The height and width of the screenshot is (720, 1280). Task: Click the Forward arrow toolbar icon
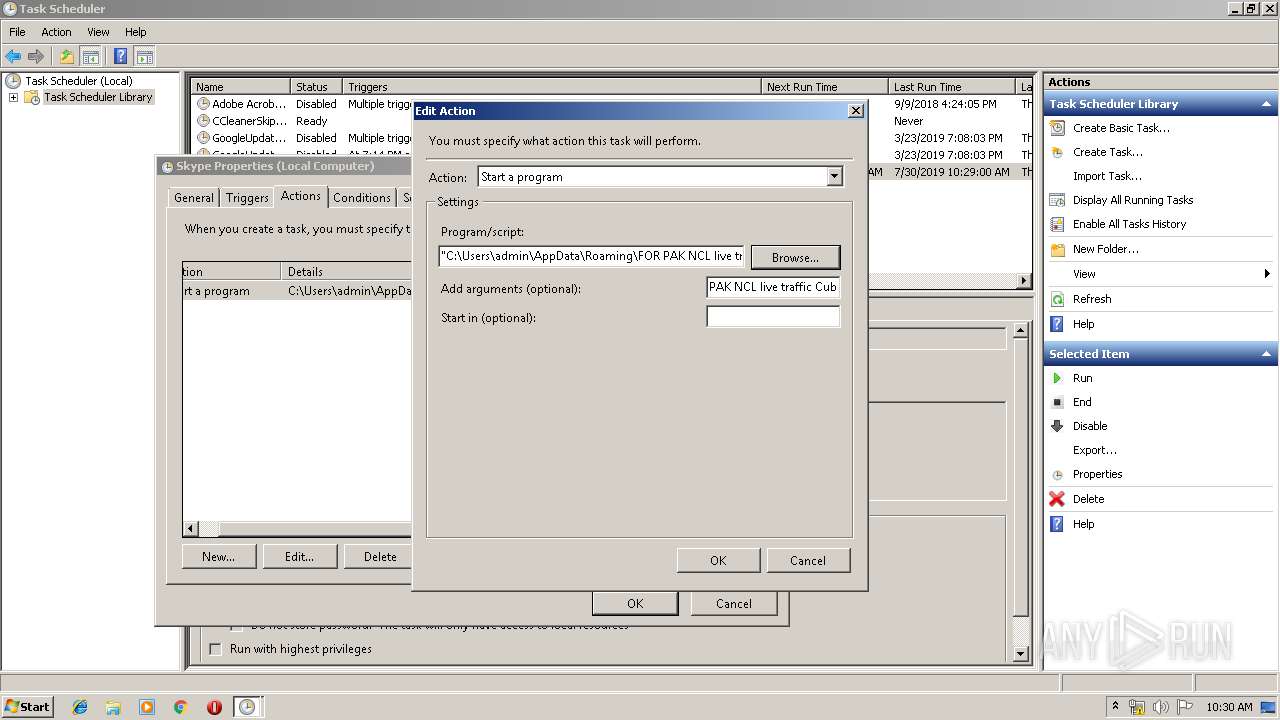click(36, 56)
